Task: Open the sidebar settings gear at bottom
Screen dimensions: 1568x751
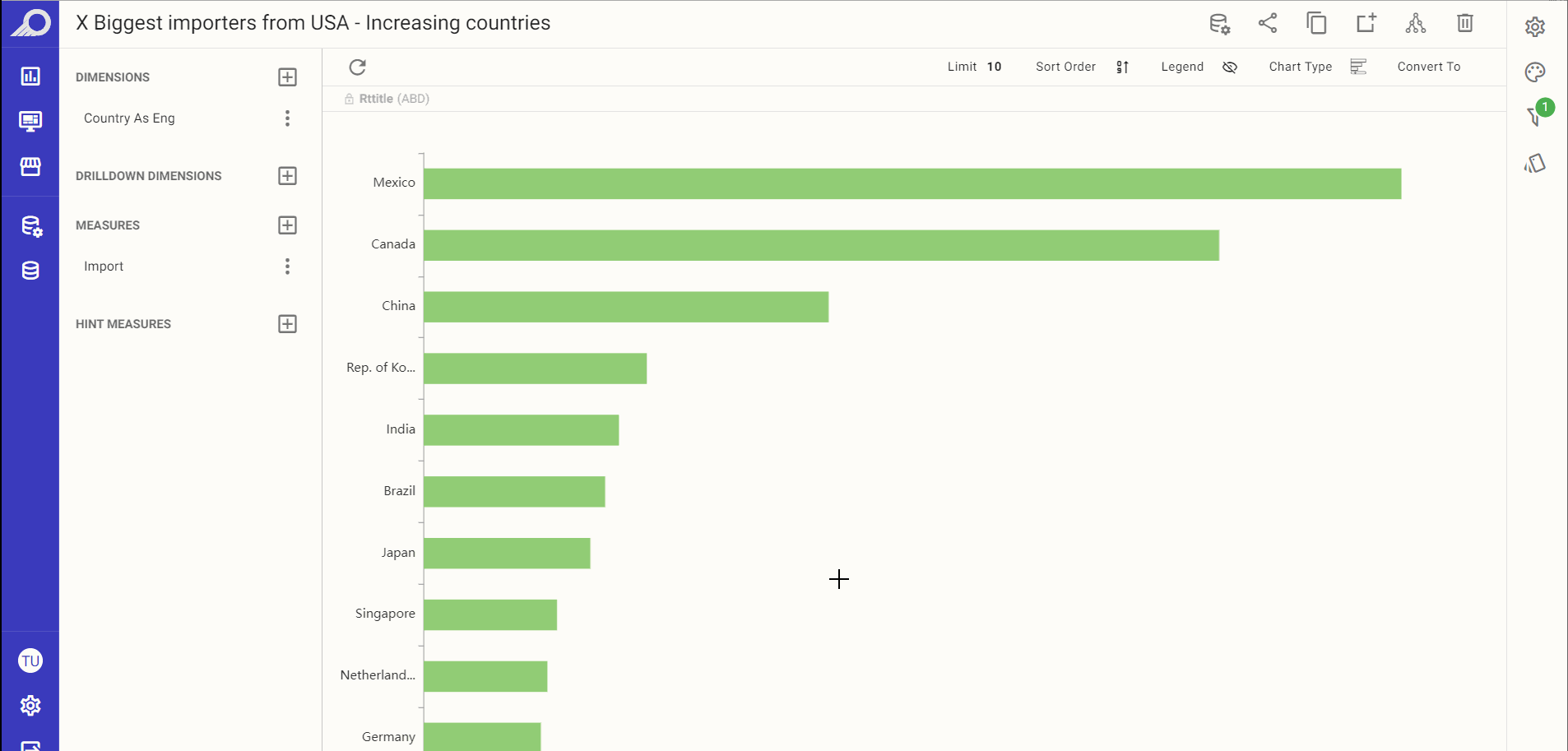Action: coord(30,706)
